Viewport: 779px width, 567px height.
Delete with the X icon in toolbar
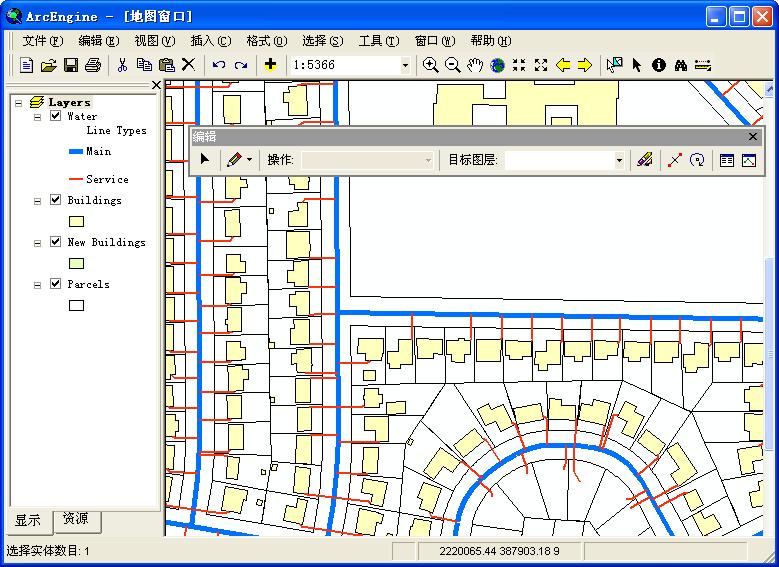pyautogui.click(x=188, y=65)
